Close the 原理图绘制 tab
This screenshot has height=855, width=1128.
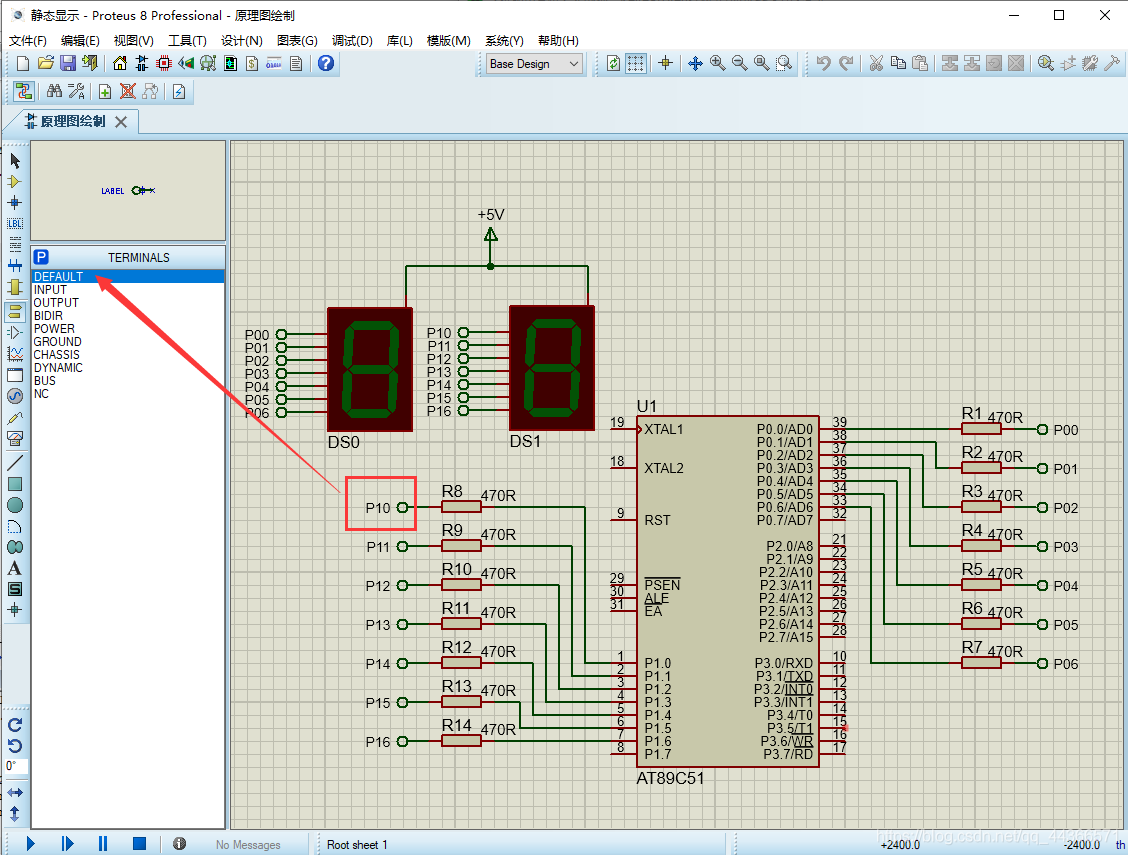pos(121,122)
